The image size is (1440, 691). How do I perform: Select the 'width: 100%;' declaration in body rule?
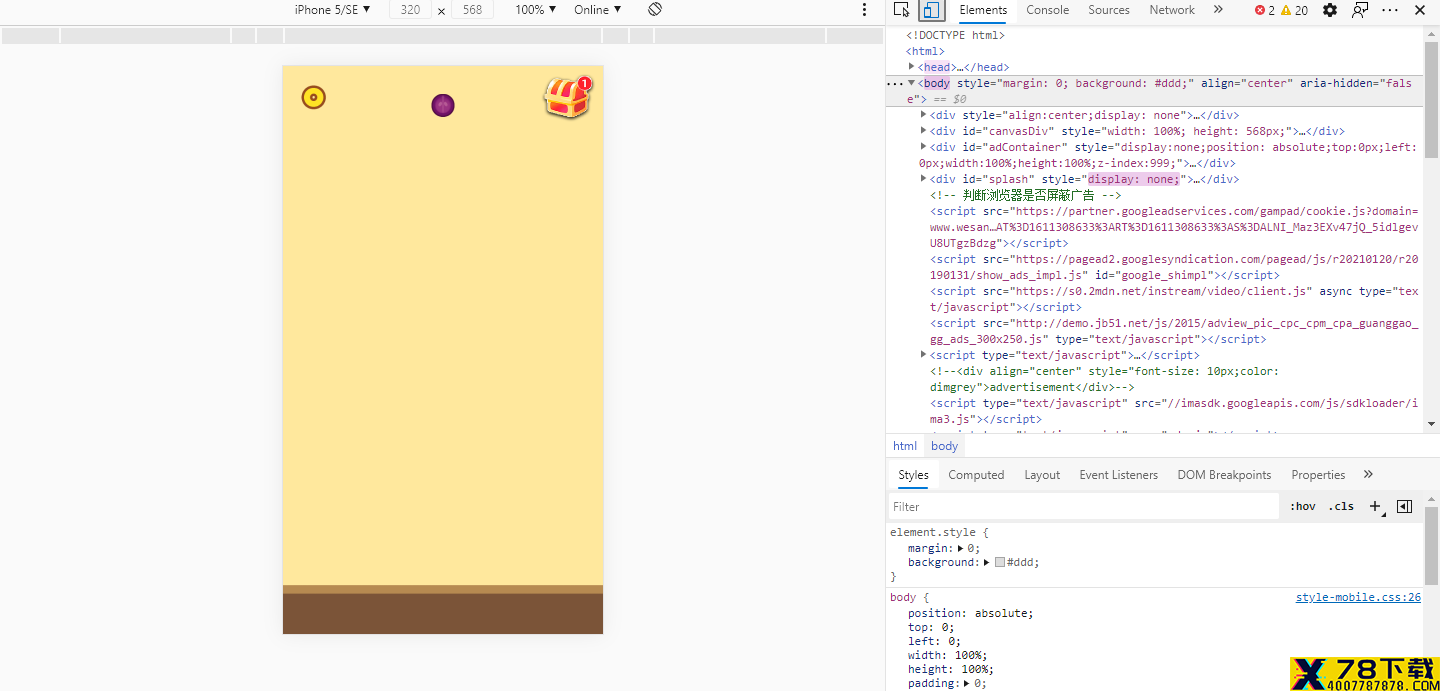click(x=947, y=655)
